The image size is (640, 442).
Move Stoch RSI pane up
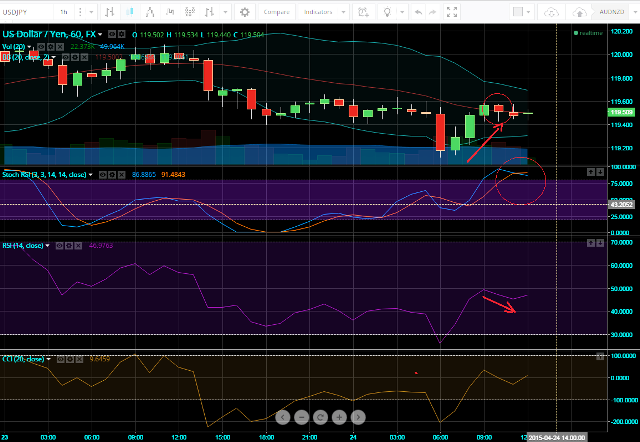point(591,172)
